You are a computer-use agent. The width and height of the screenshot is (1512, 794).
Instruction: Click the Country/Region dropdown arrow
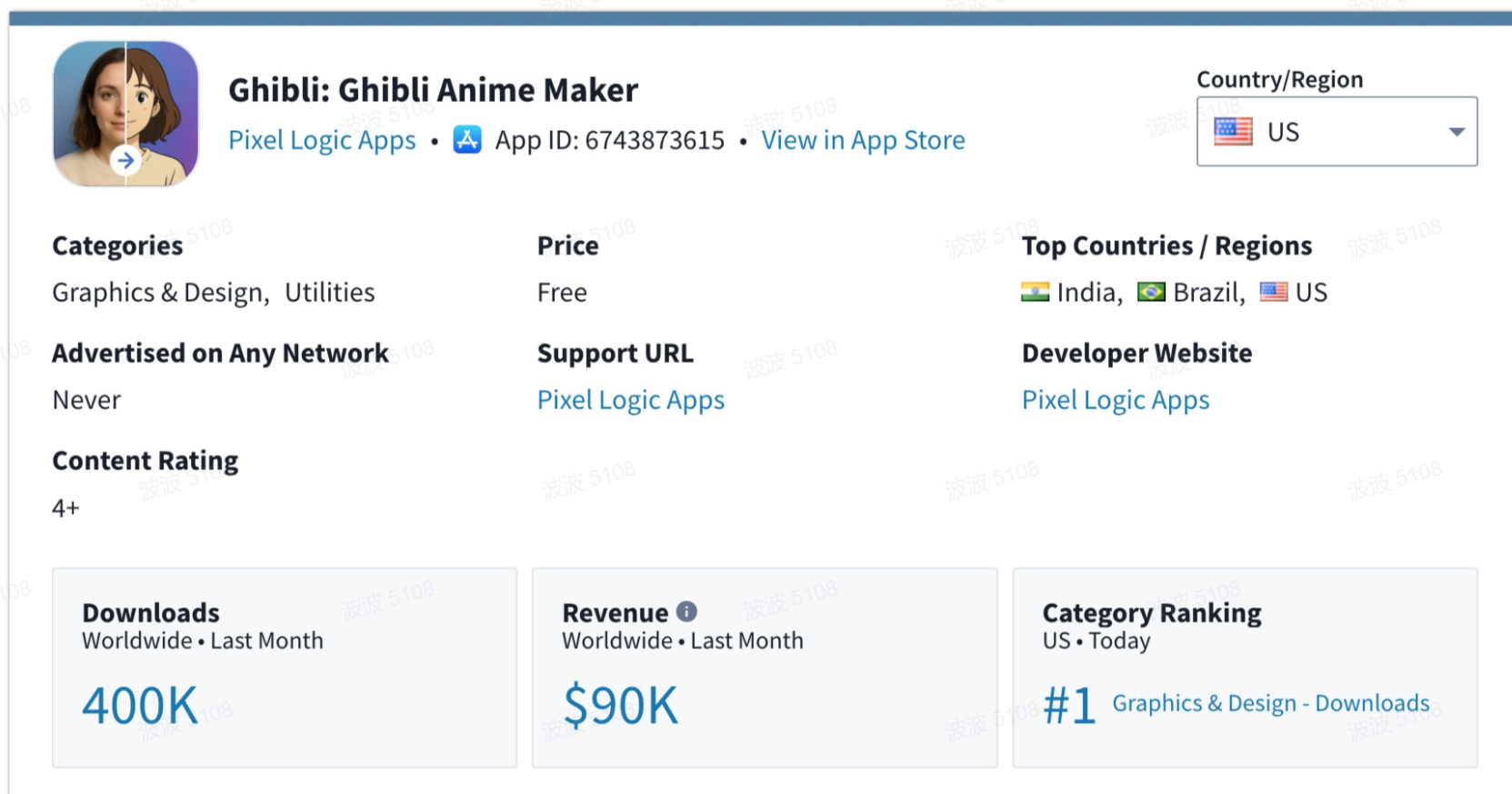[x=1457, y=132]
